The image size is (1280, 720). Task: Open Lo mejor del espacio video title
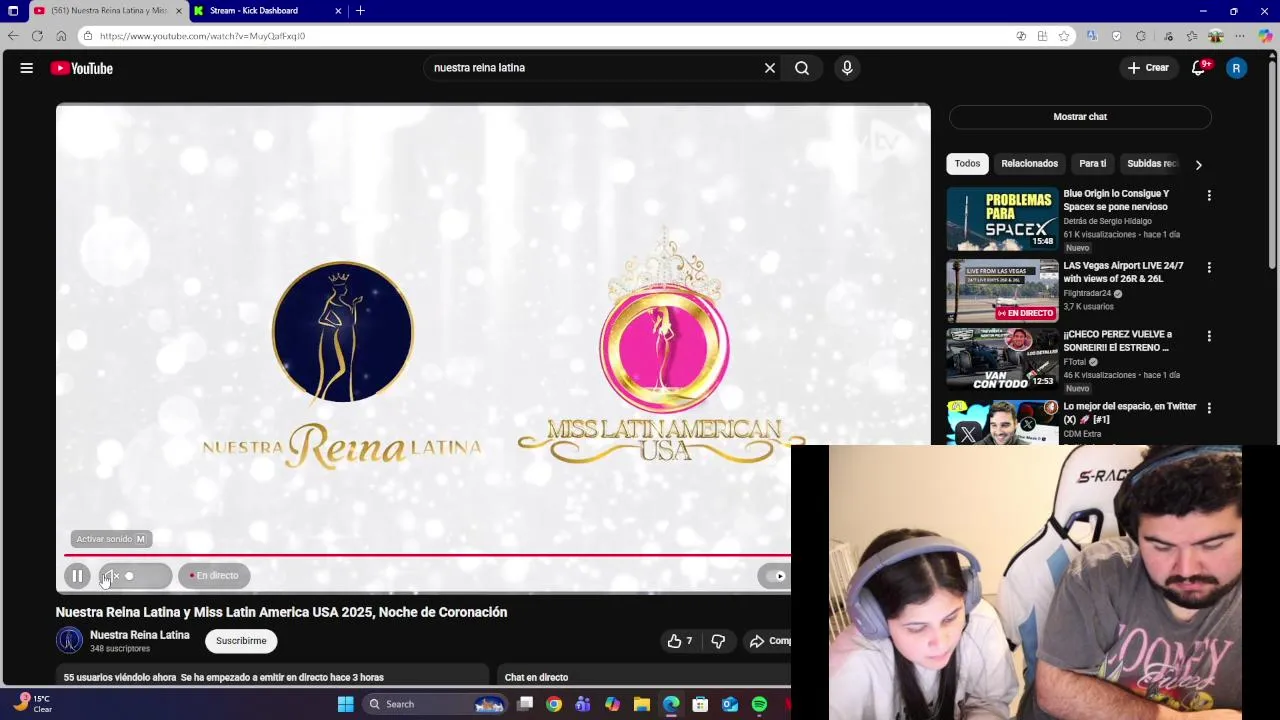[x=1130, y=412]
